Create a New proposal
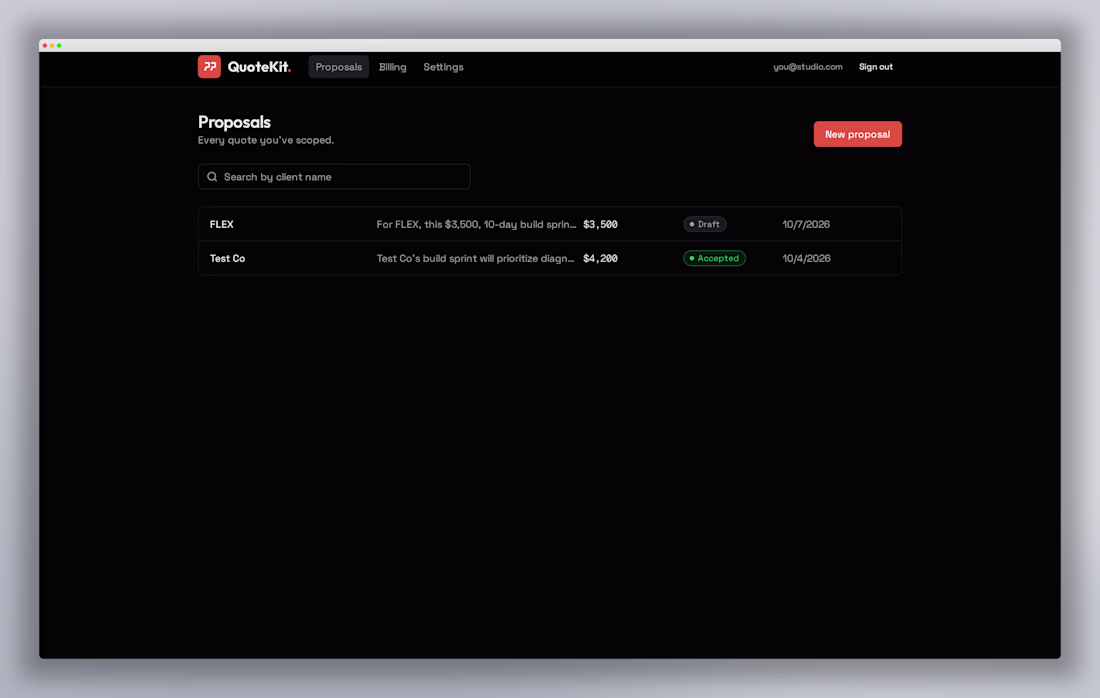The image size is (1100, 698). (x=857, y=134)
